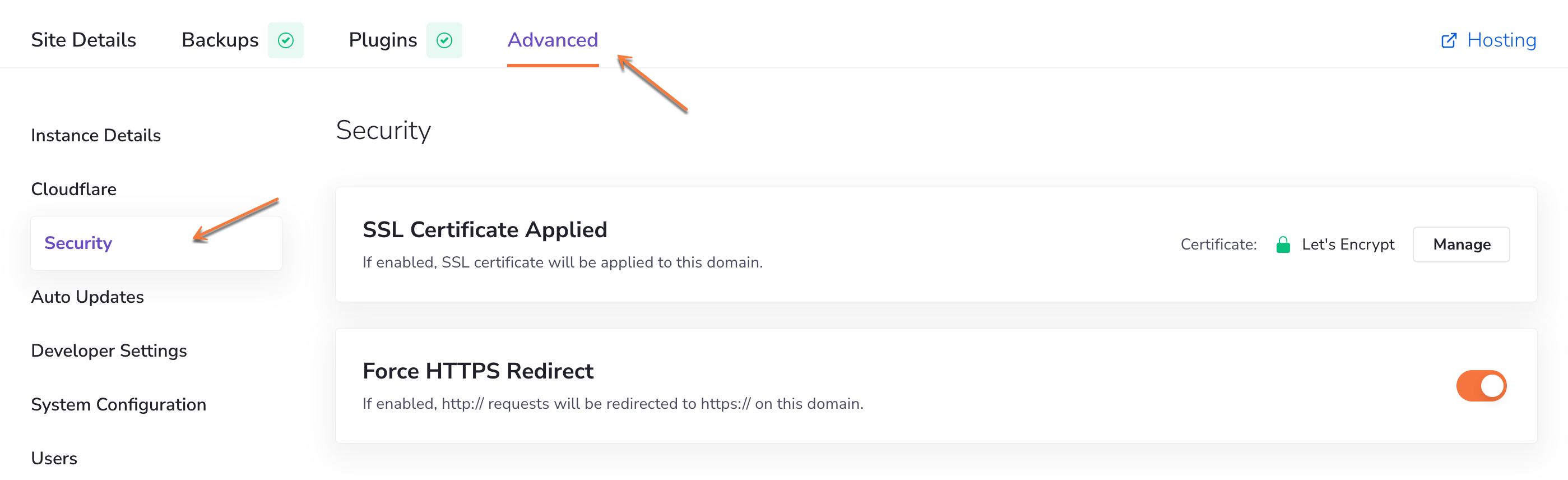Open the Site Details tab
Image resolution: width=1568 pixels, height=480 pixels.
click(83, 40)
